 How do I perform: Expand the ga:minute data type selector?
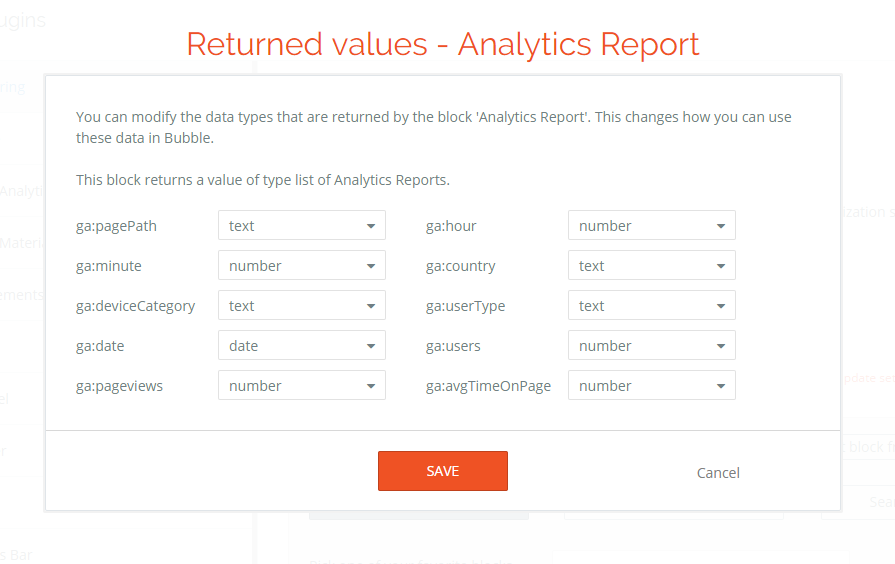point(300,266)
